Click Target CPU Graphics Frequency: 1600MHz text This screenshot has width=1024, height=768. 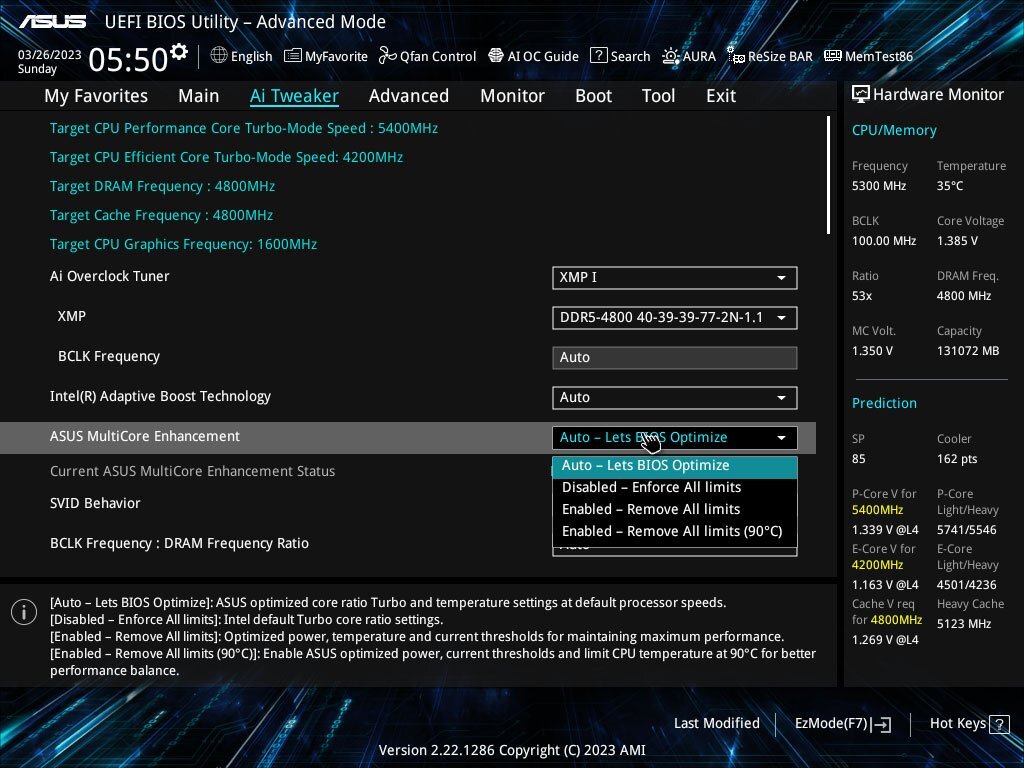pos(184,244)
